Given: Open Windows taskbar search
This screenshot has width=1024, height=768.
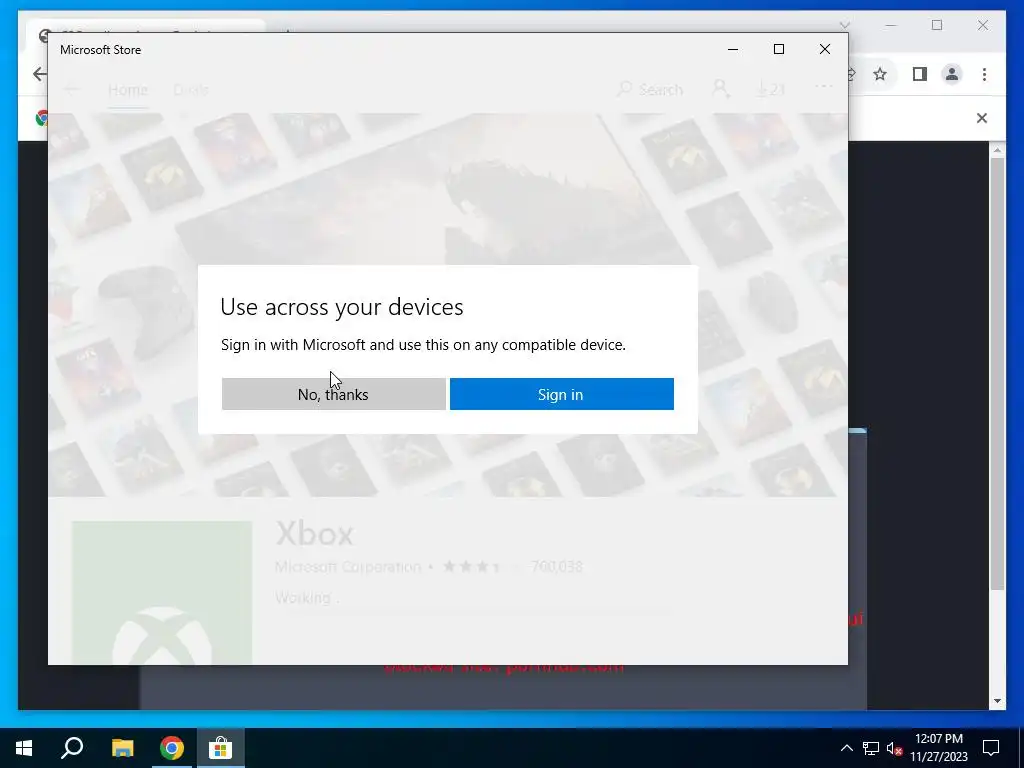Looking at the screenshot, I should coord(72,748).
